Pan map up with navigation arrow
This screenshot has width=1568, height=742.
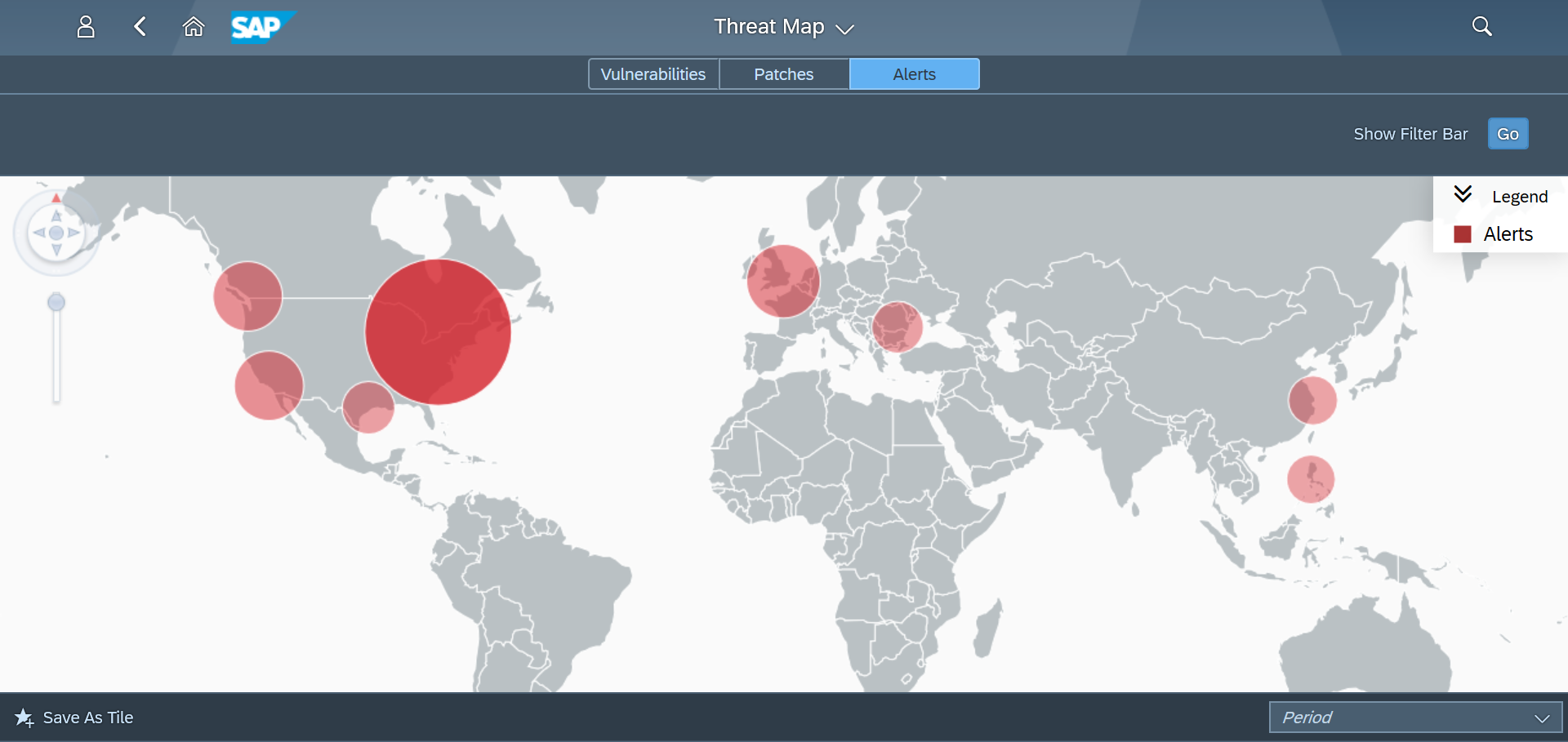pos(56,215)
